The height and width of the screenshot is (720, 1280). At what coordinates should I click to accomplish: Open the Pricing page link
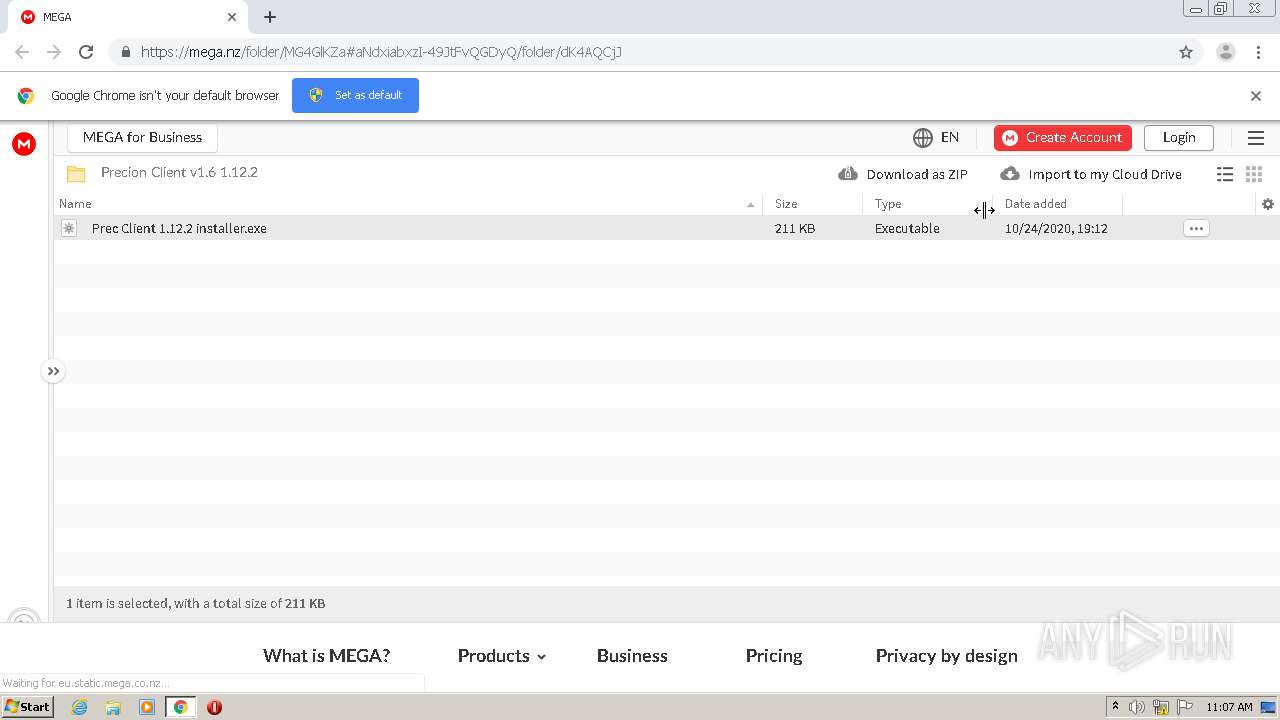click(x=774, y=656)
